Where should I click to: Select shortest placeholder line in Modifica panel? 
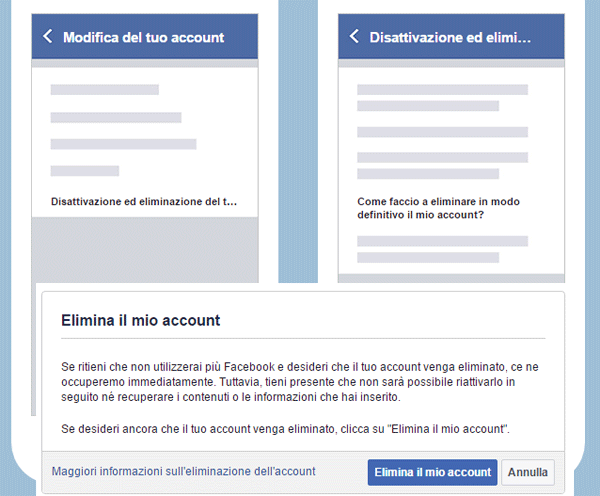(x=85, y=171)
